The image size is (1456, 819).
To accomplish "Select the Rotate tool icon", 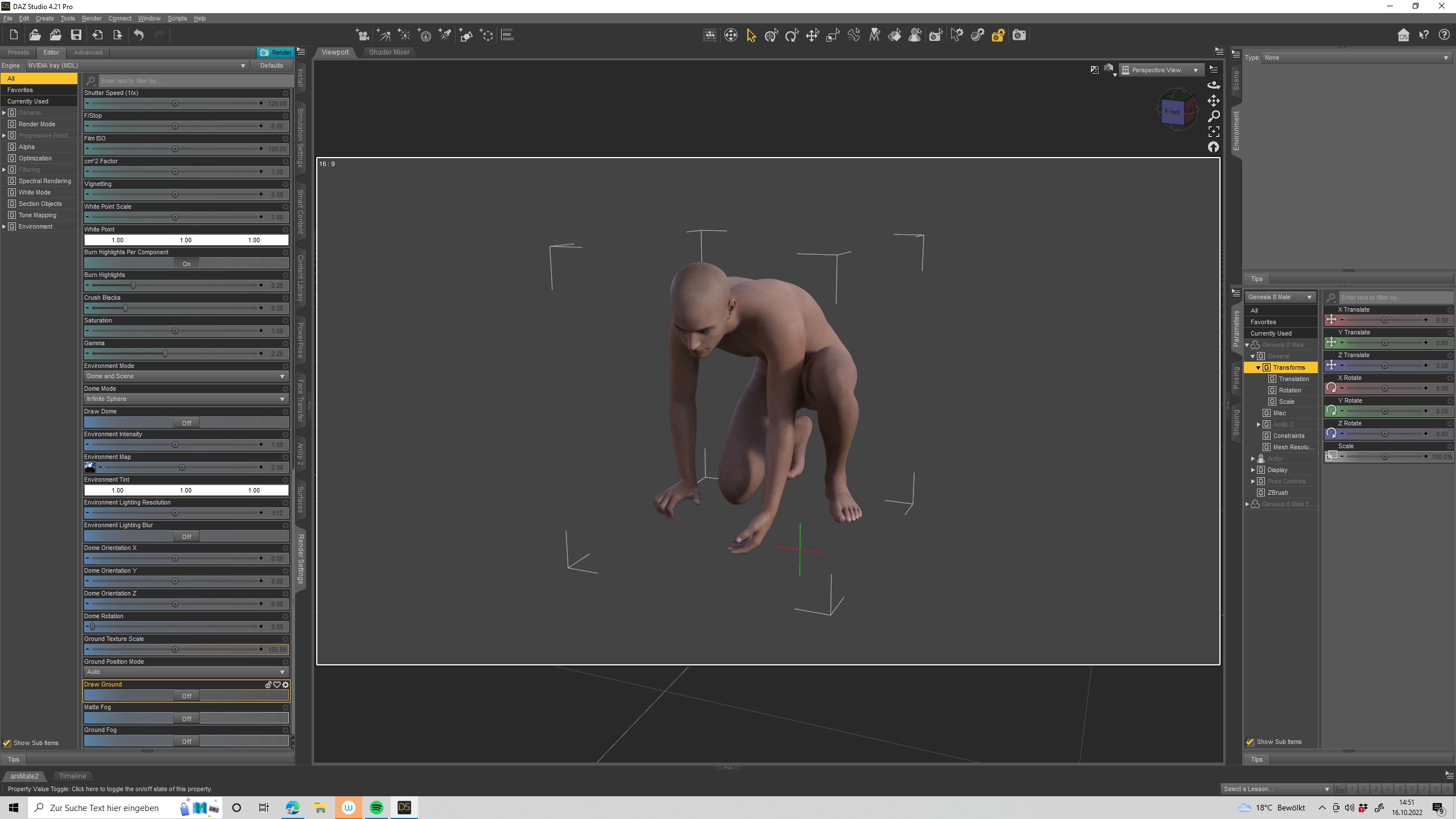I will coord(792,35).
